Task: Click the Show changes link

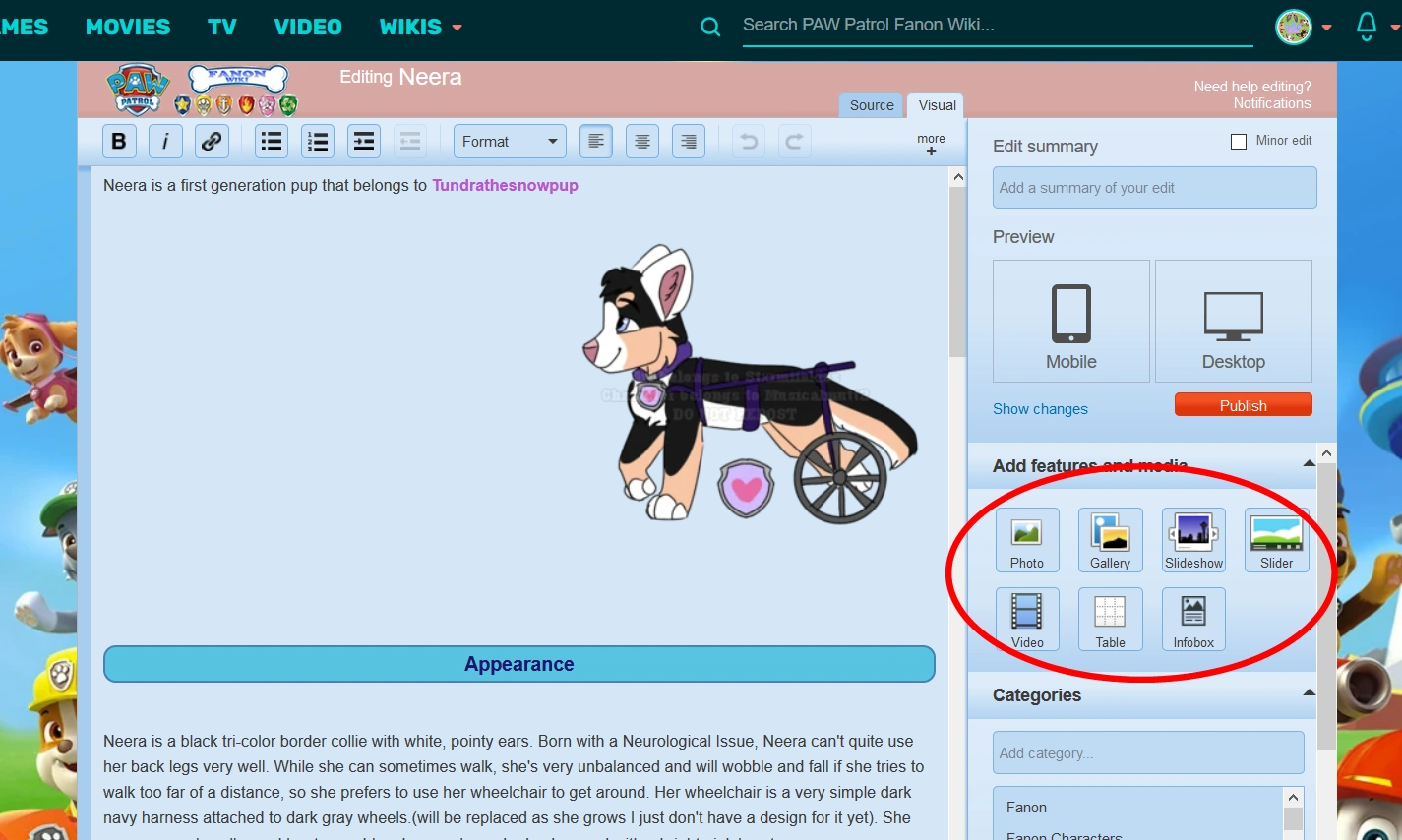Action: (1040, 409)
